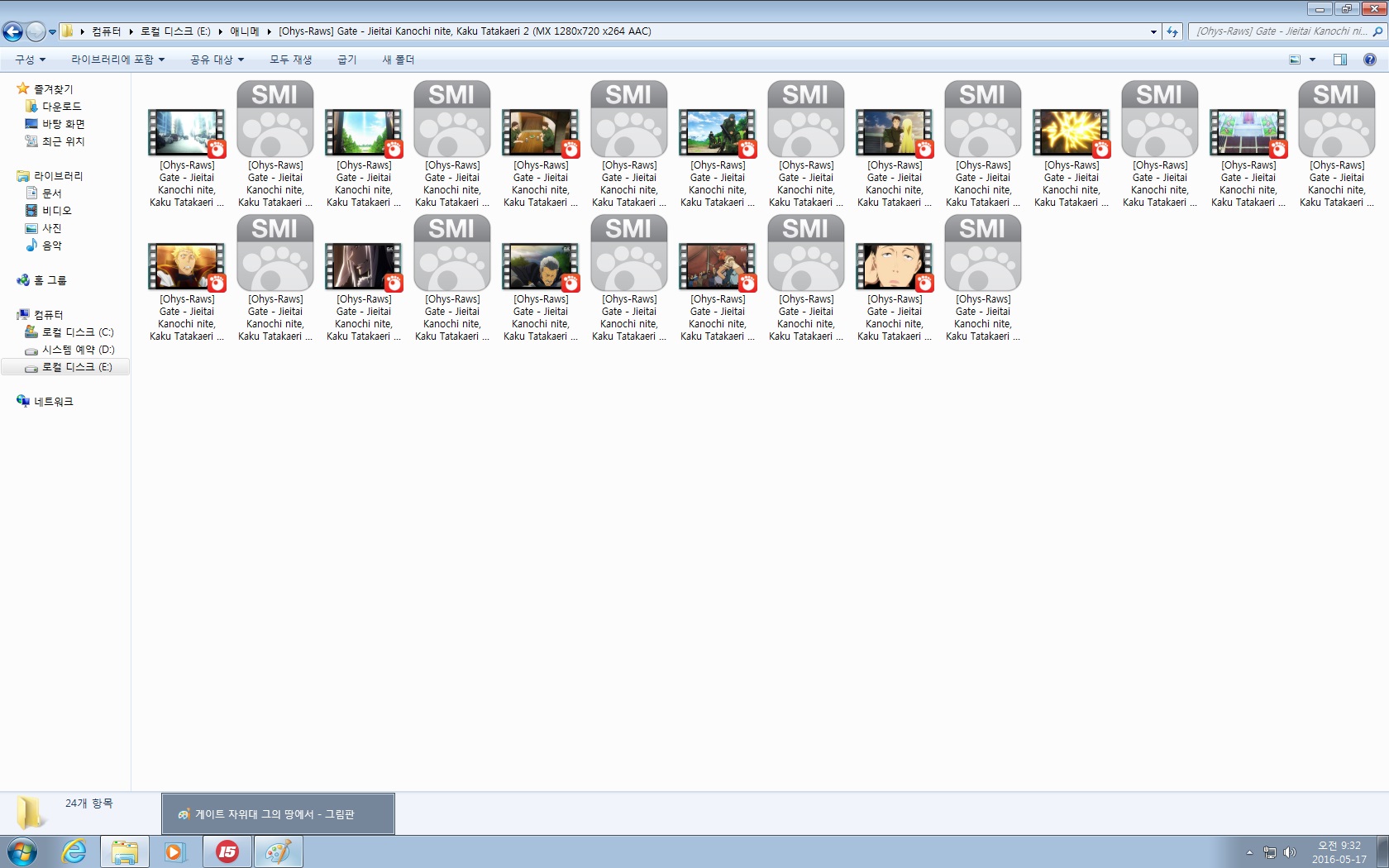Expand the arrow after 컴퓨터 in breadcrumb
1389x868 pixels.
131,31
